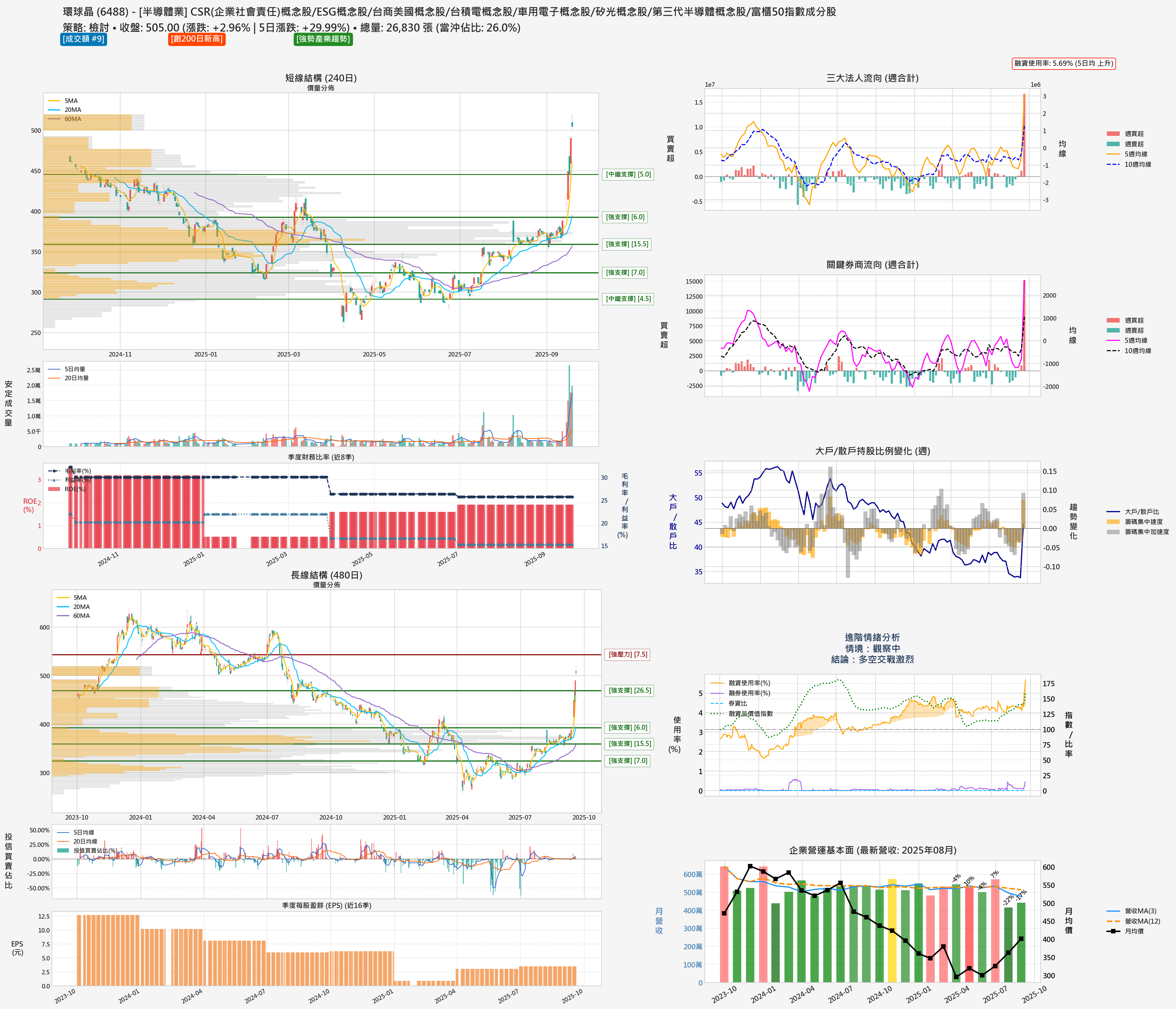Click the red 強壓力 [7.5] resistance label
This screenshot has height=1009, width=1176.
pyautogui.click(x=628, y=654)
